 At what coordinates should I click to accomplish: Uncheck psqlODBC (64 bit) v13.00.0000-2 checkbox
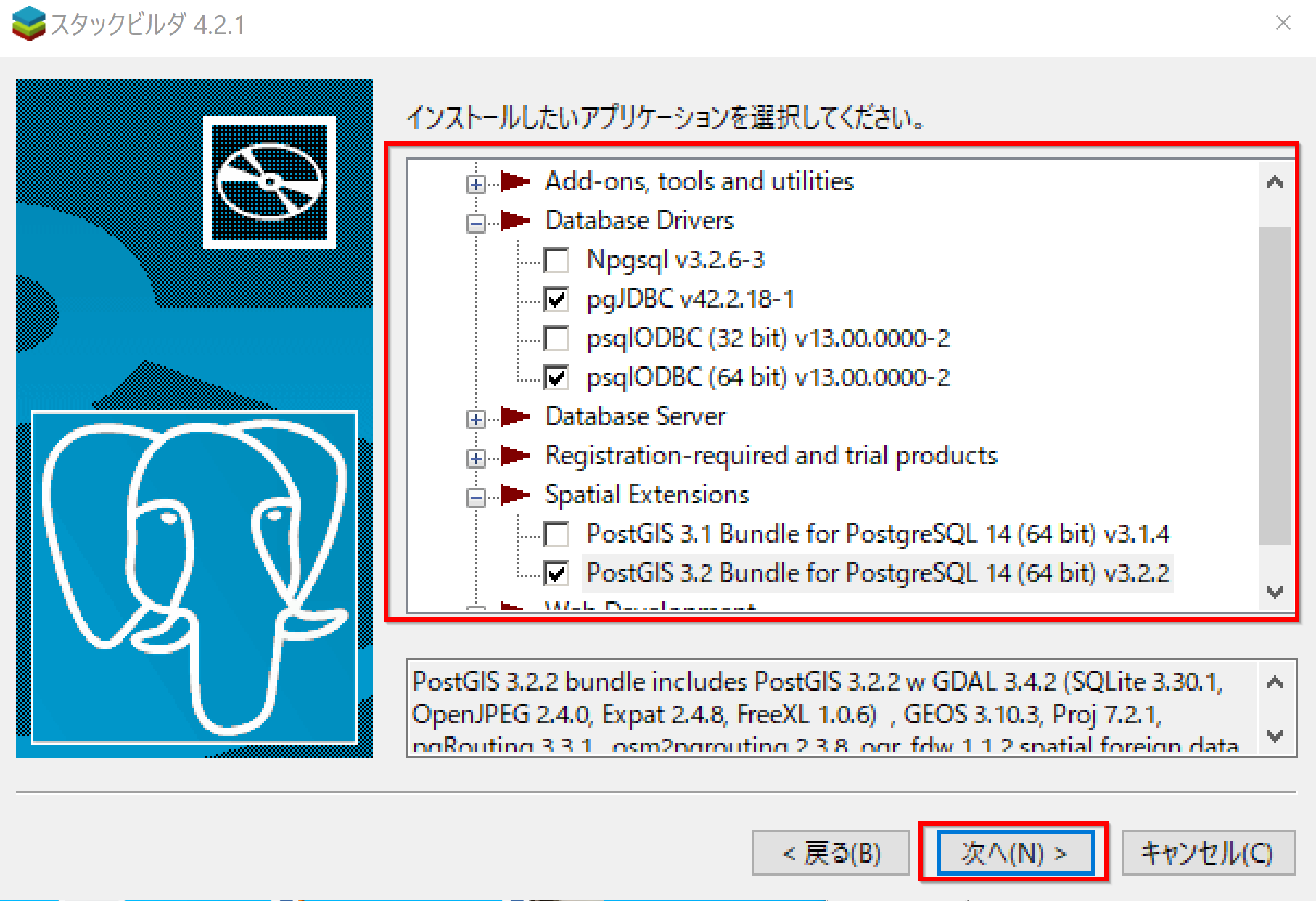pos(556,377)
